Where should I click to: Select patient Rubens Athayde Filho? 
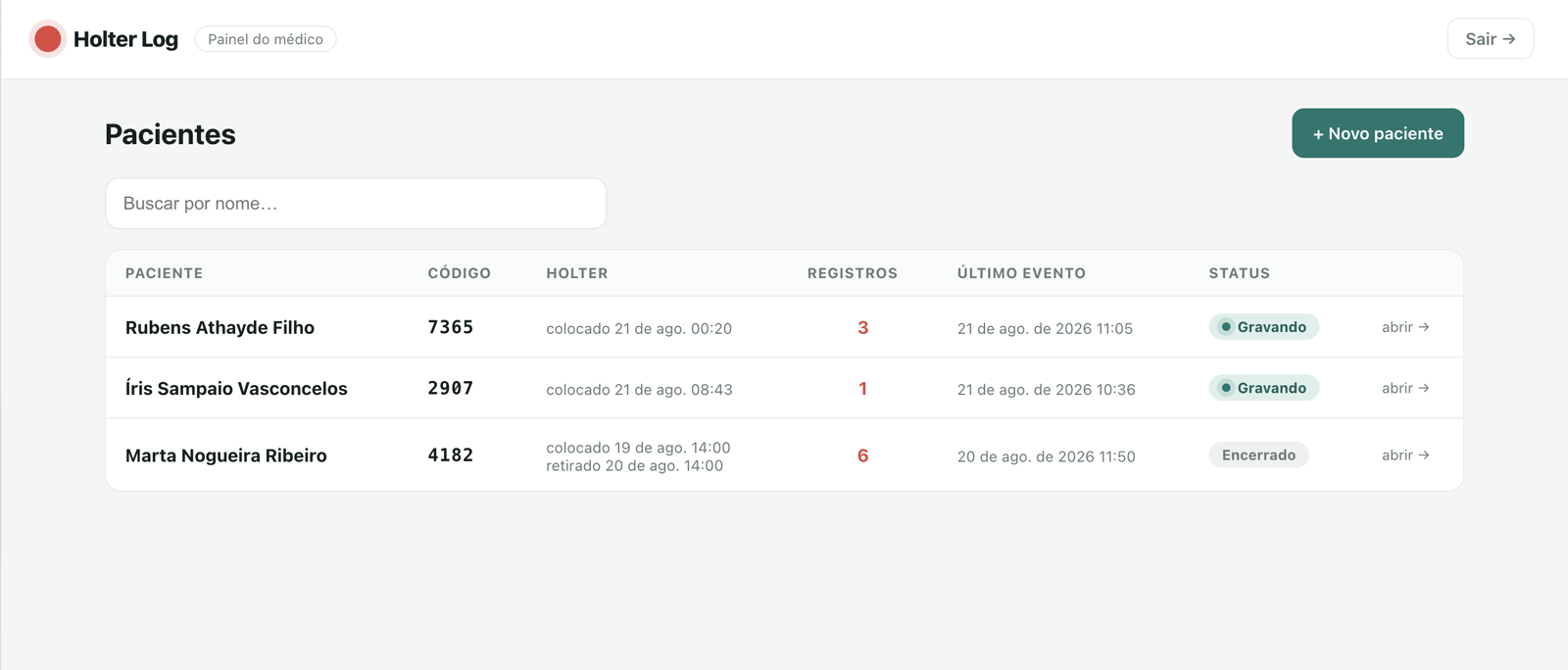click(x=220, y=327)
